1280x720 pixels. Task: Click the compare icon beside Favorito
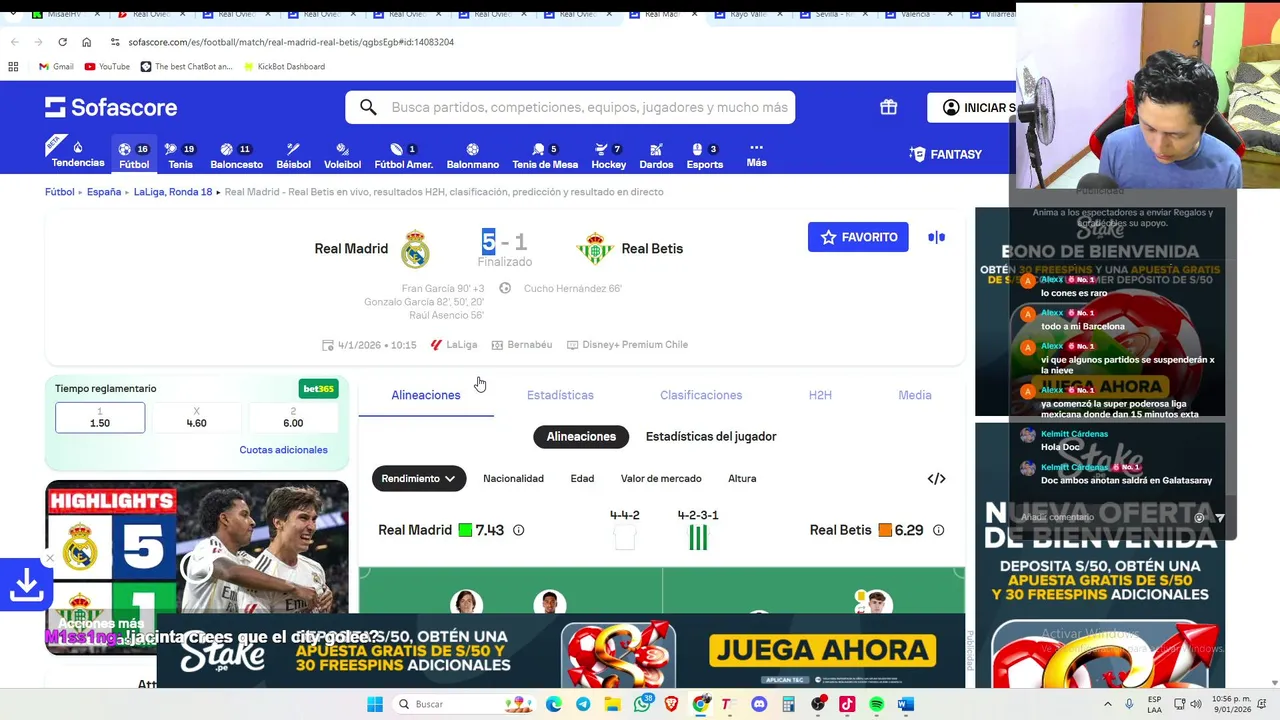(936, 237)
